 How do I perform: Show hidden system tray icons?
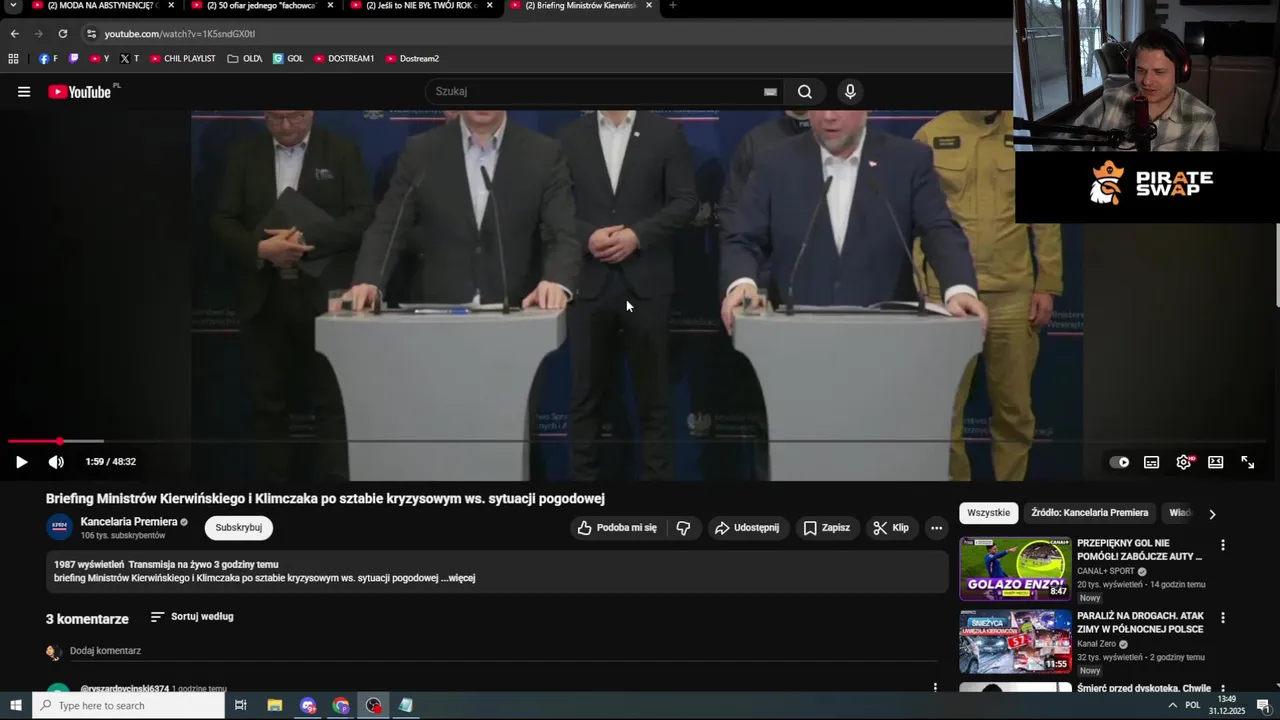pyautogui.click(x=1172, y=706)
